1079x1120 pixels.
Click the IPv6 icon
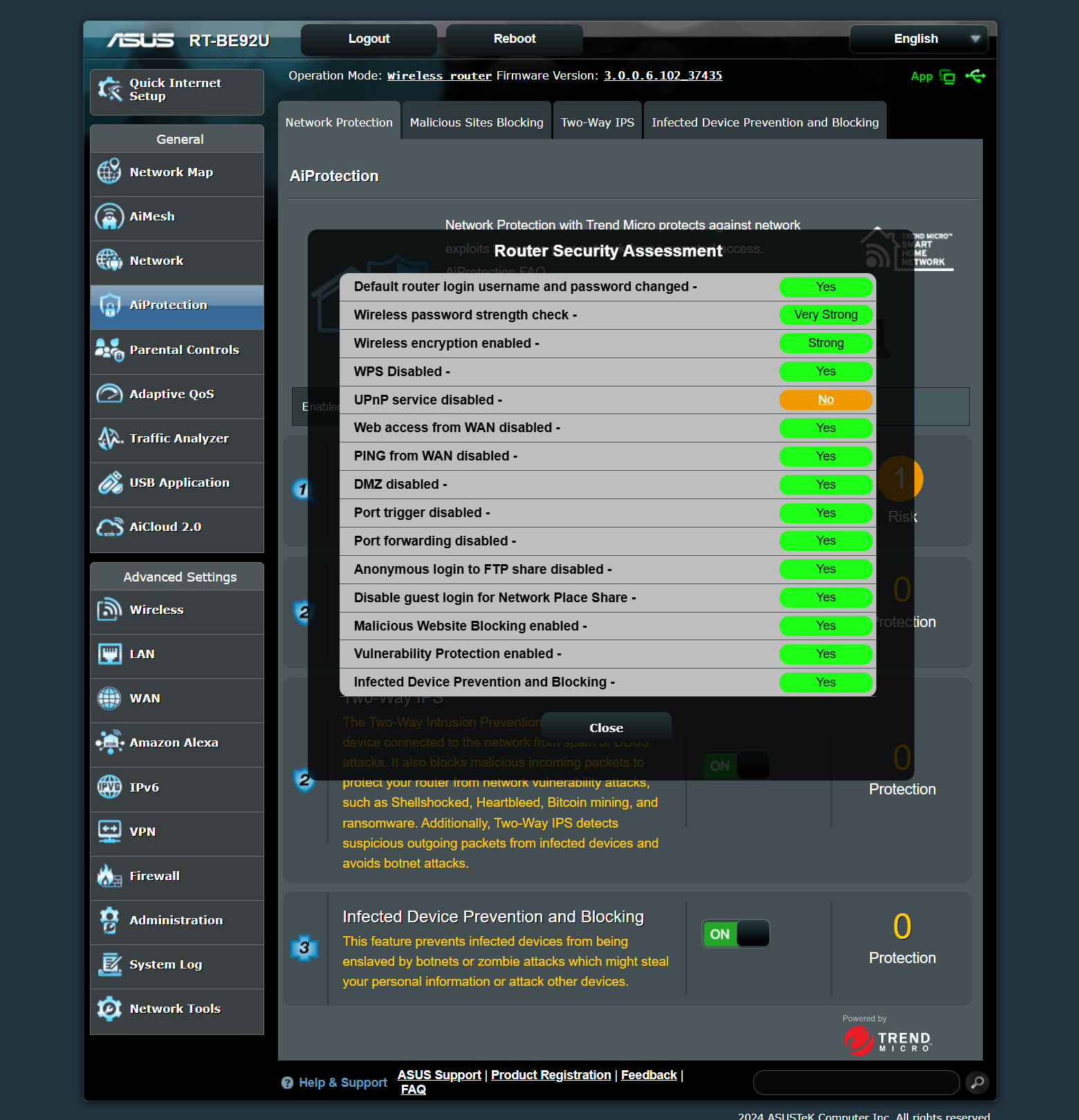(109, 787)
